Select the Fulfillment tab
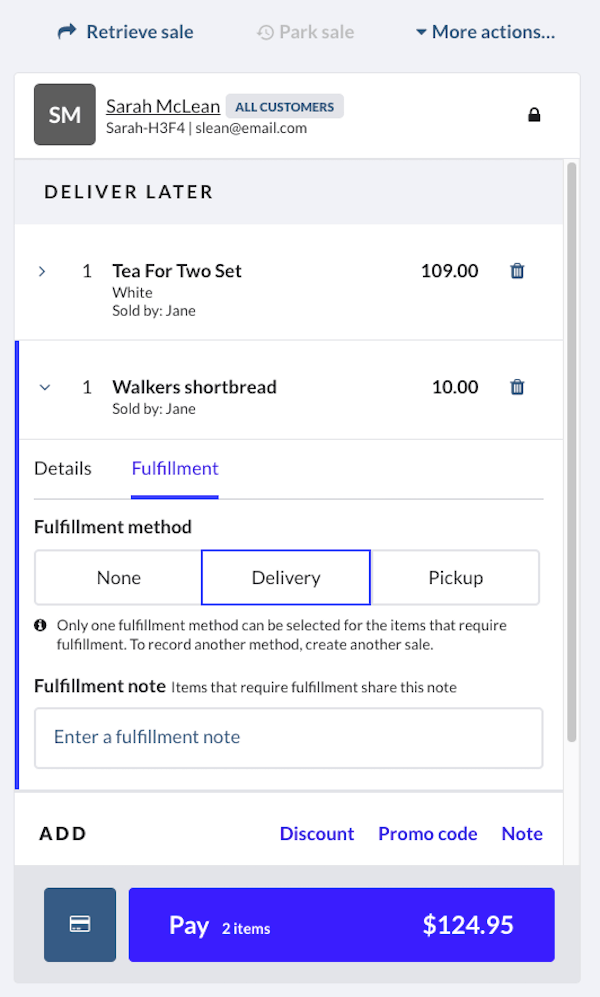Image resolution: width=600 pixels, height=997 pixels. (175, 468)
